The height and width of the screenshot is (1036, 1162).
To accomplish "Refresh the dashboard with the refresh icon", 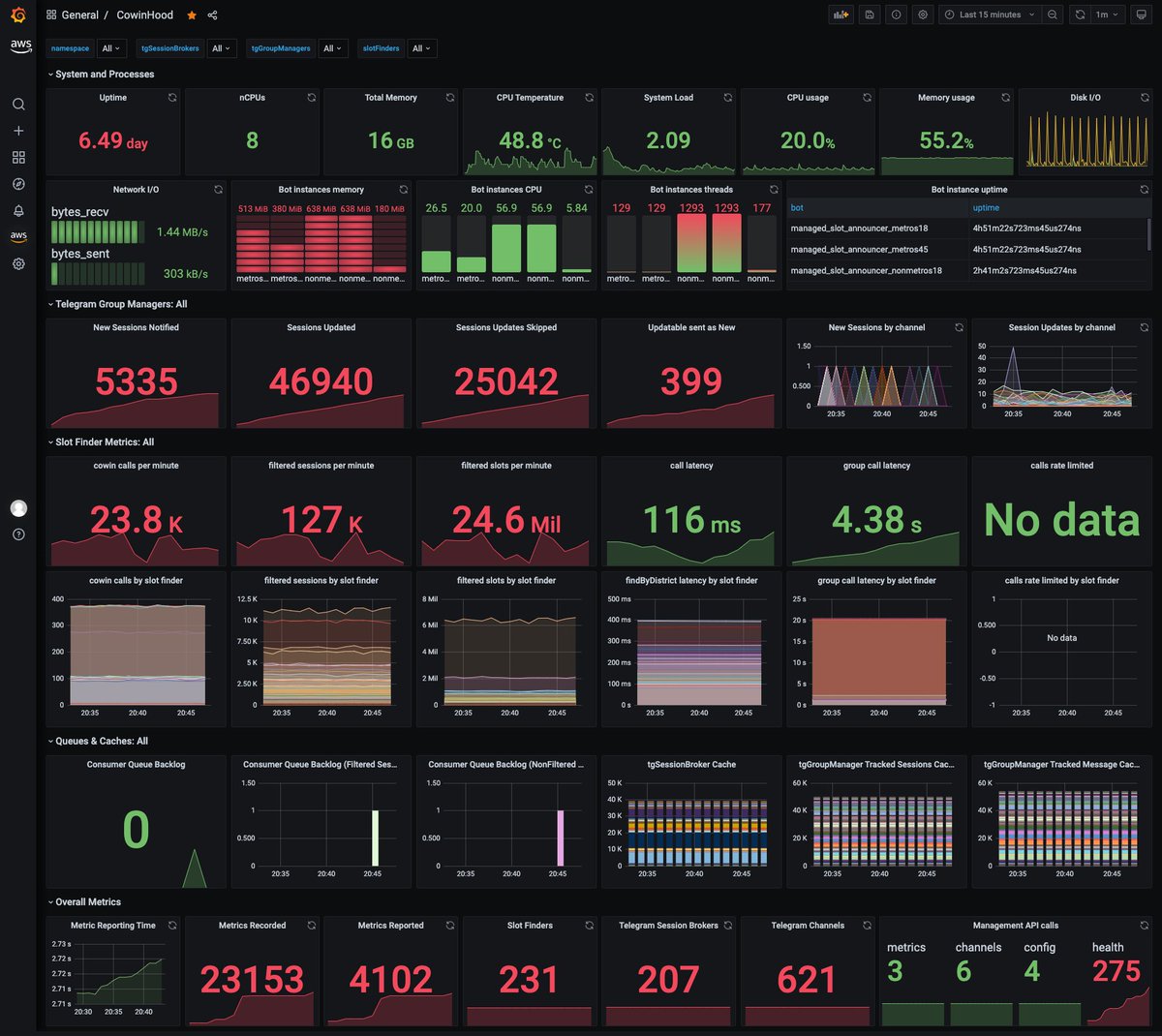I will [1080, 15].
